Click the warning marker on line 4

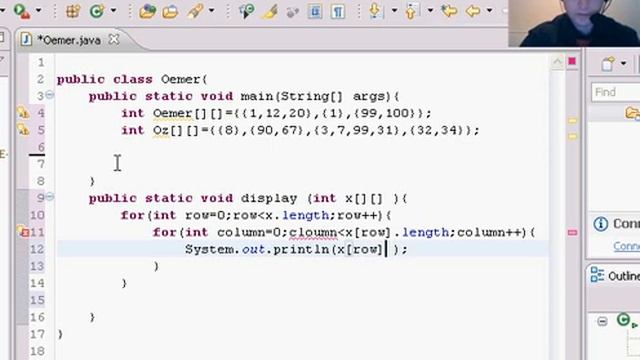click(23, 113)
